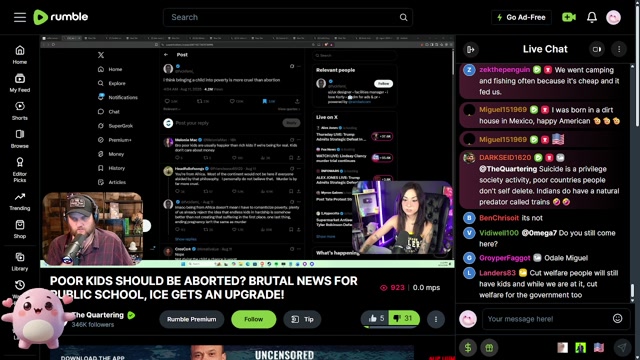Open the notifications bell
The height and width of the screenshot is (360, 640).
tap(592, 17)
